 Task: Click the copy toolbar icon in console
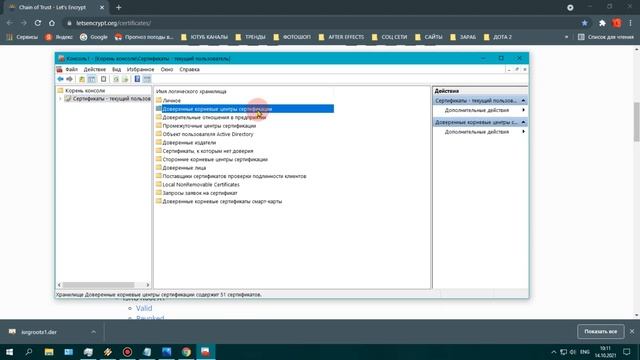(104, 79)
